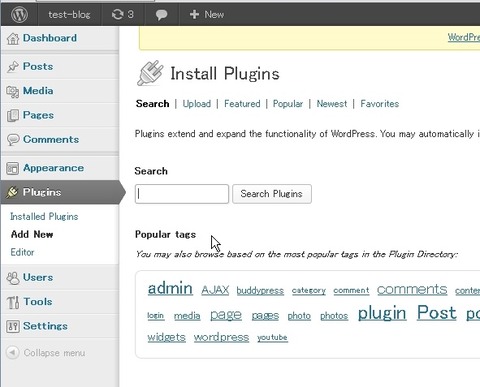
Task: Click the Collapse menu arrow icon
Action: (13, 352)
